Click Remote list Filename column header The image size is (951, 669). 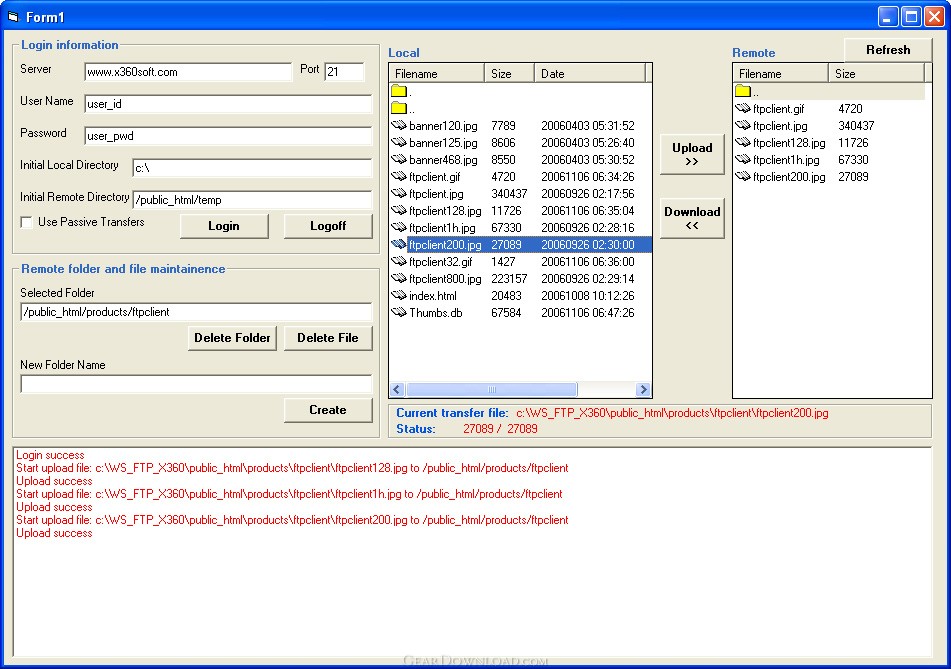[x=781, y=73]
